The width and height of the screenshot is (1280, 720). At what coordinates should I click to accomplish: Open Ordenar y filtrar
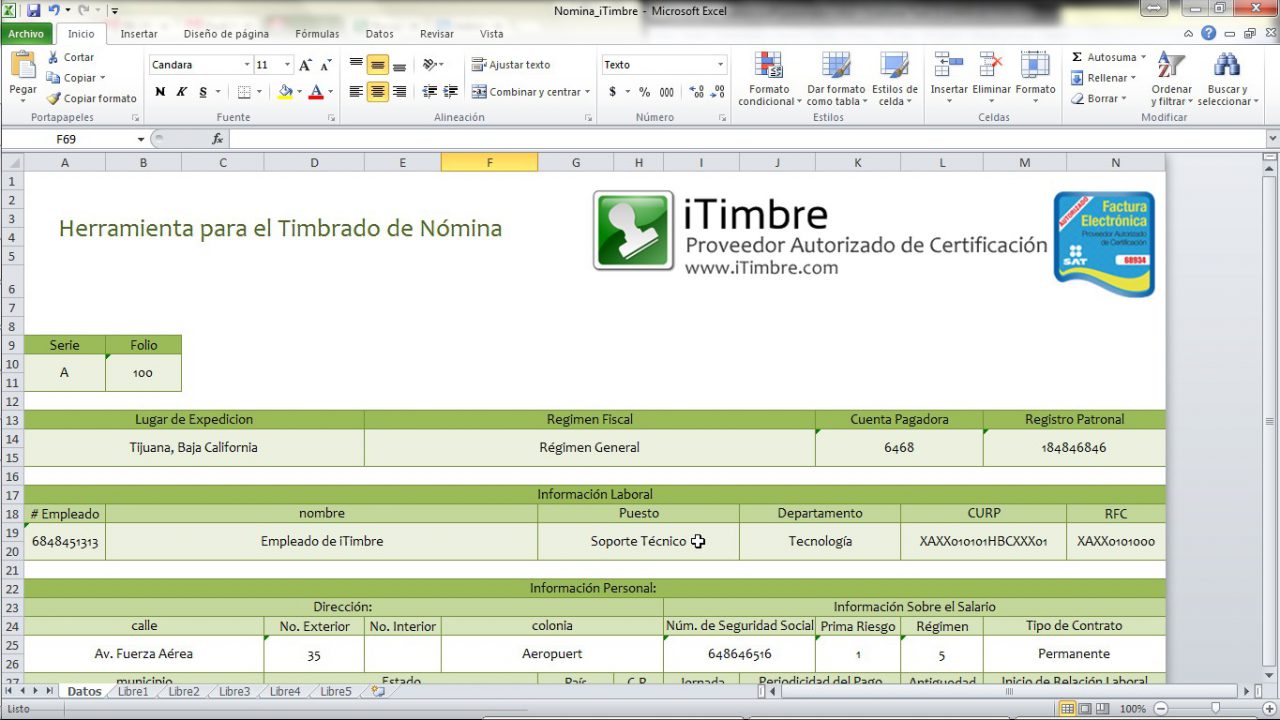pyautogui.click(x=1170, y=80)
